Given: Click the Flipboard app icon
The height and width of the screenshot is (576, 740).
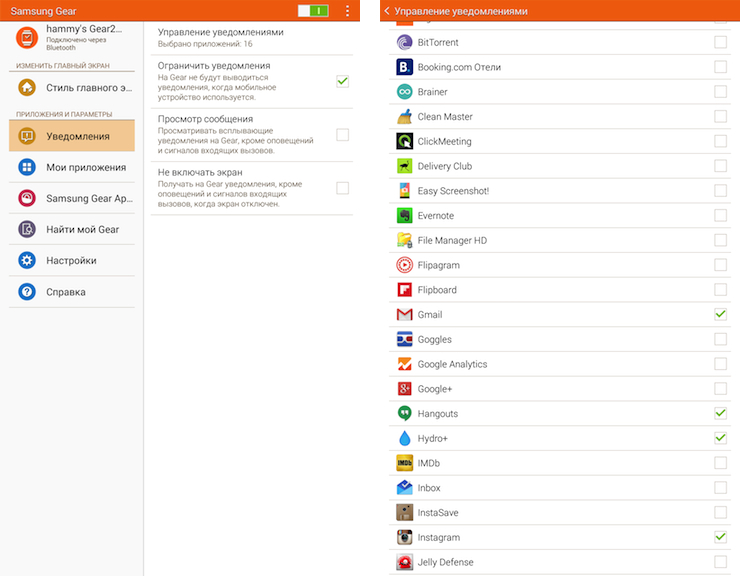Looking at the screenshot, I should (x=404, y=290).
